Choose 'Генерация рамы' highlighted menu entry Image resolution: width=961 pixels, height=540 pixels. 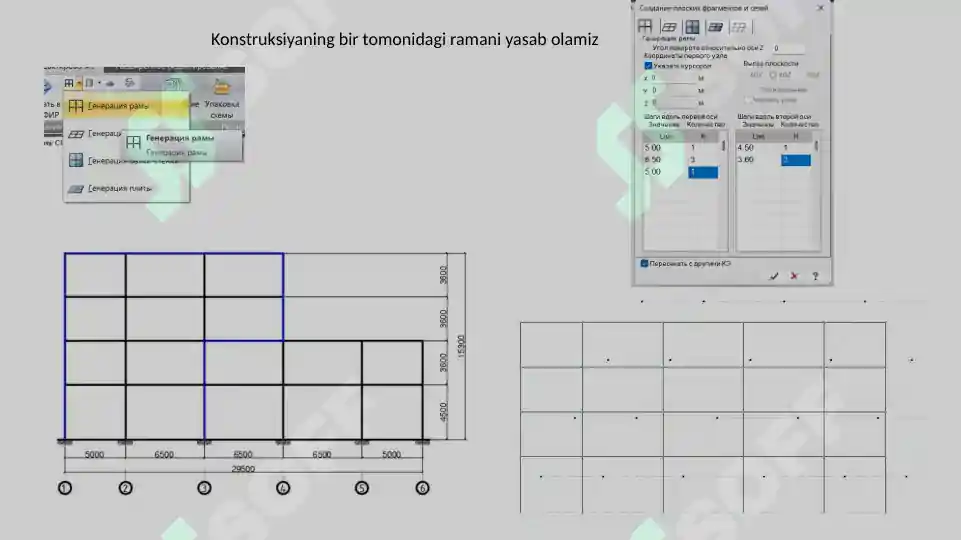tap(126, 106)
